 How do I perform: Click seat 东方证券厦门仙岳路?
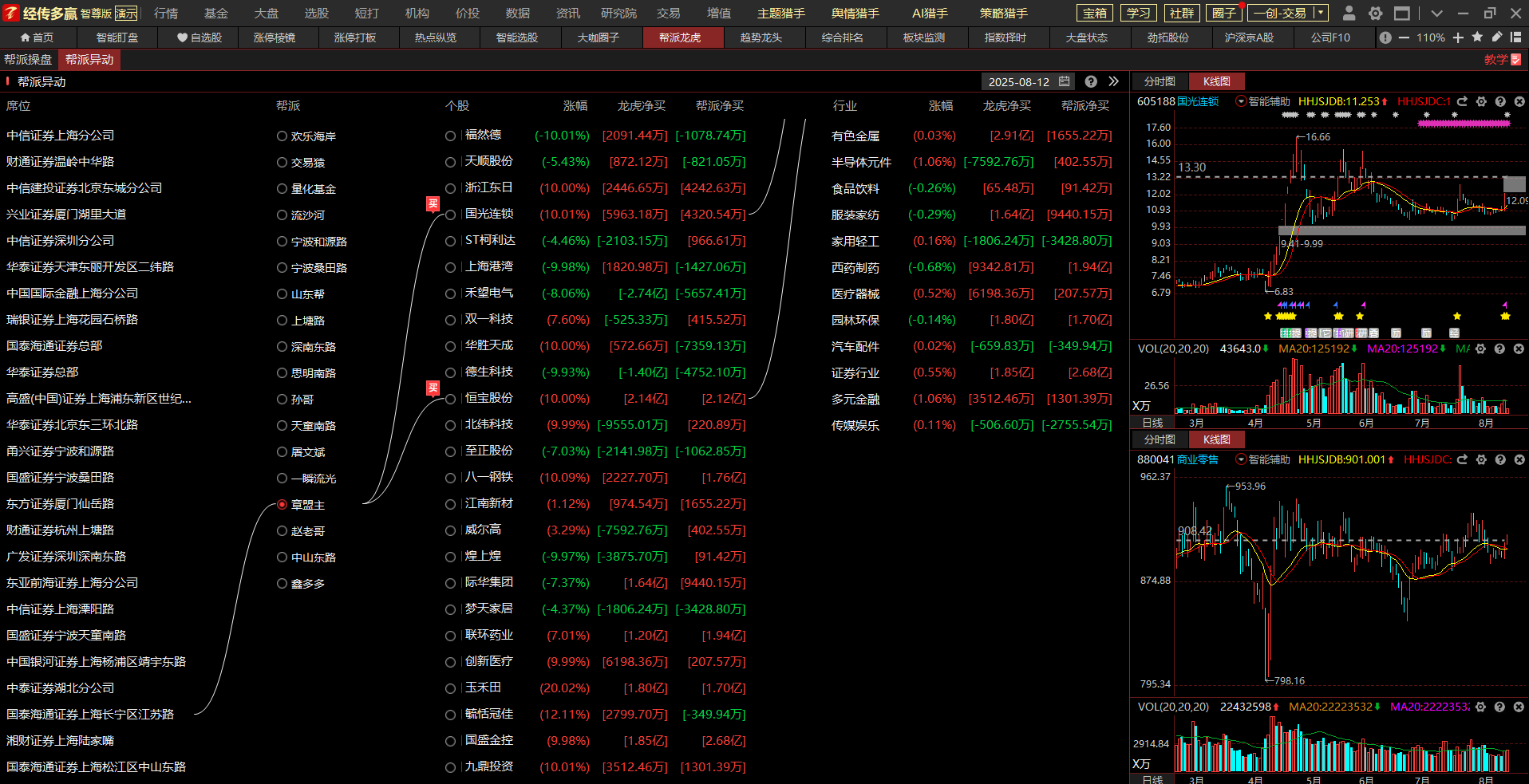click(x=61, y=504)
